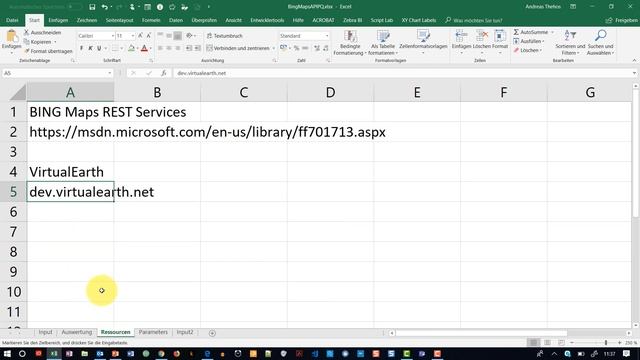Open Sortieren und Filtern menu
The image size is (640, 360).
570,42
